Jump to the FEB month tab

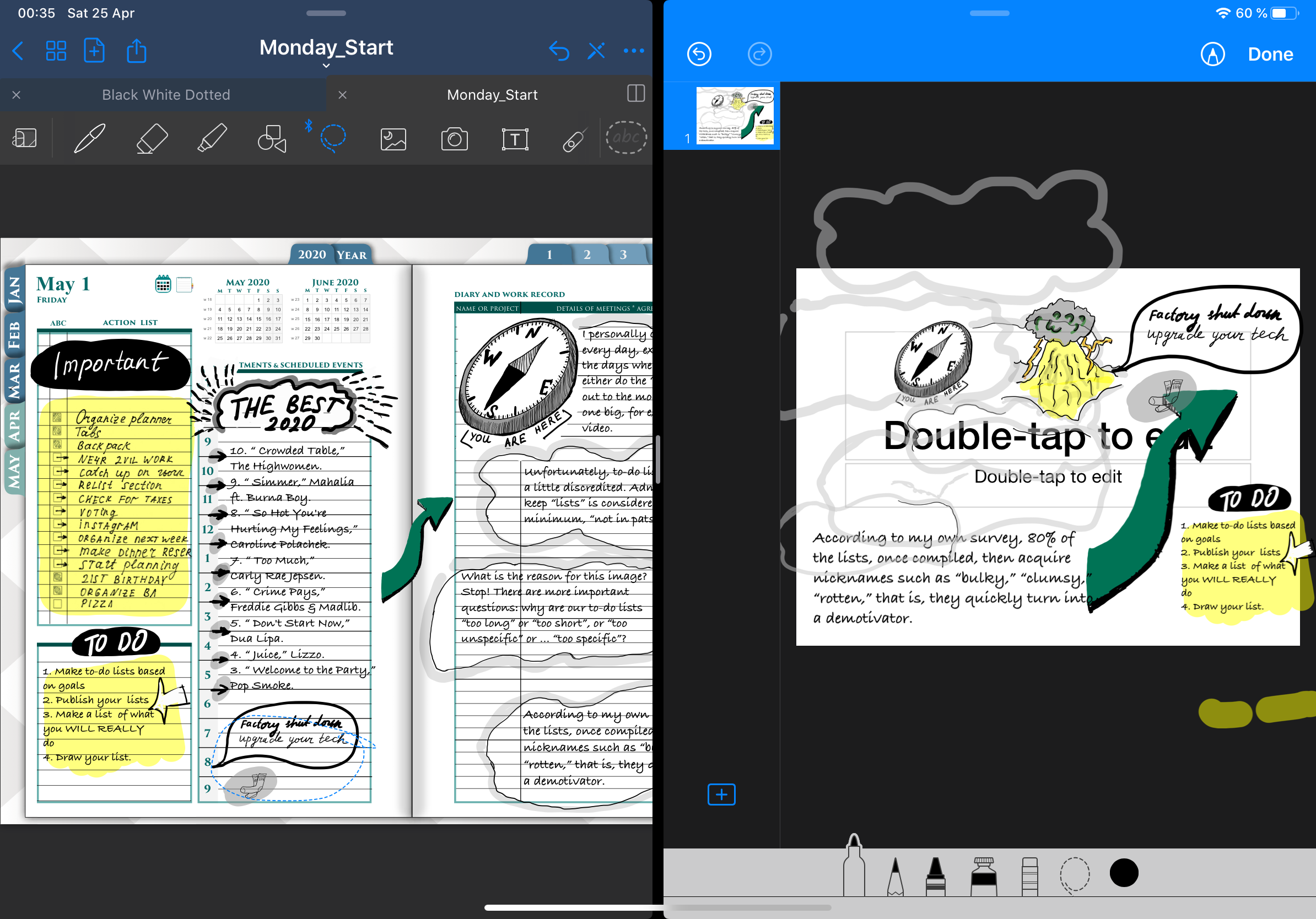[14, 335]
